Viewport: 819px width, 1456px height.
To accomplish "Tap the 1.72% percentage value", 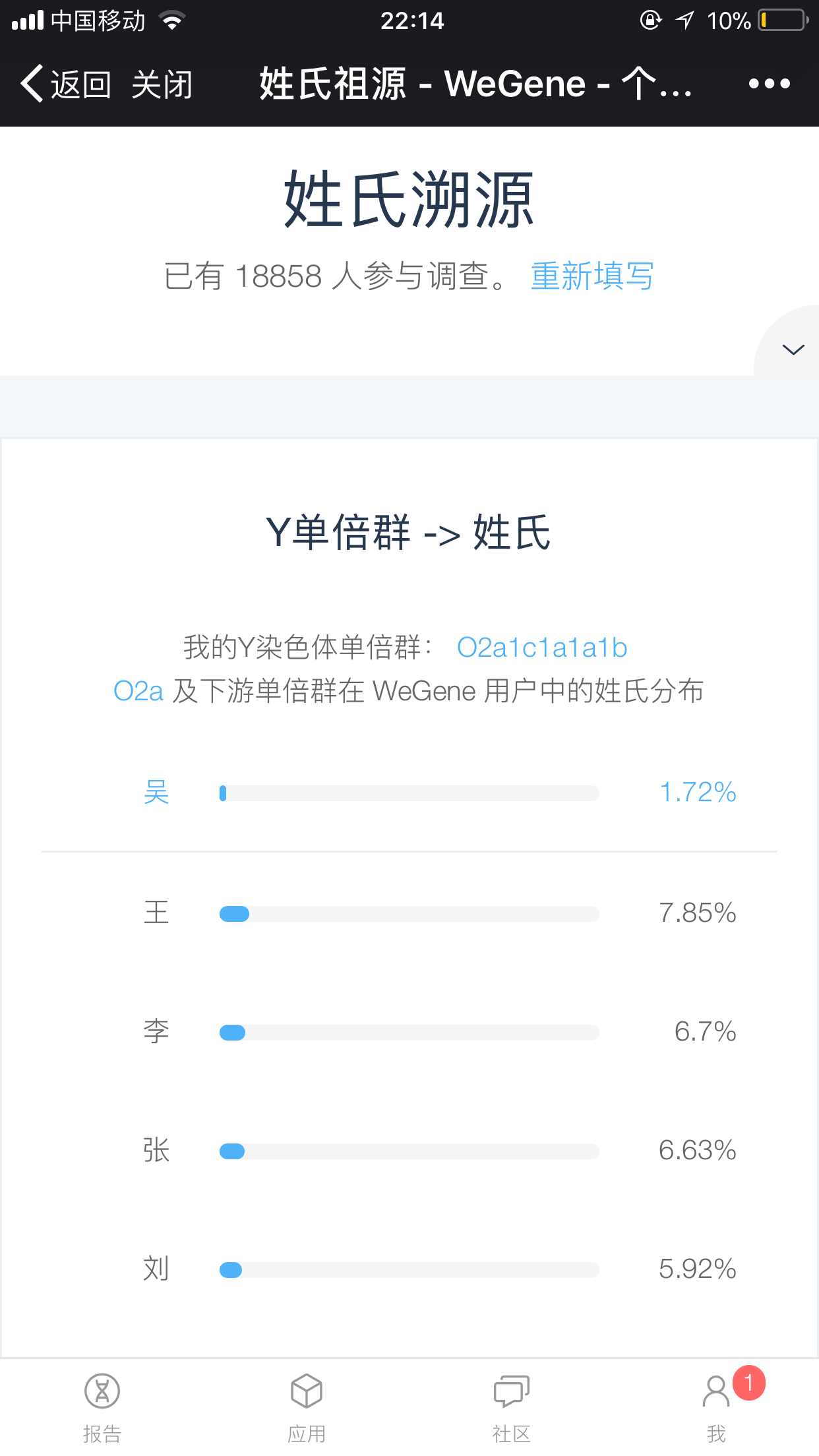I will [698, 792].
